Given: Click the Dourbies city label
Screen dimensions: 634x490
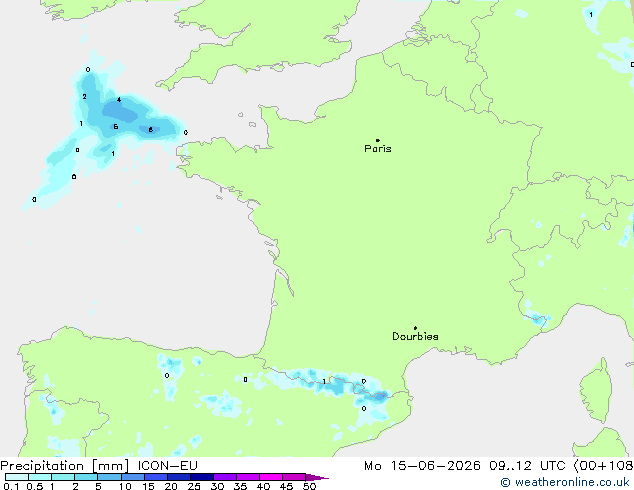Looking at the screenshot, I should coord(415,336).
